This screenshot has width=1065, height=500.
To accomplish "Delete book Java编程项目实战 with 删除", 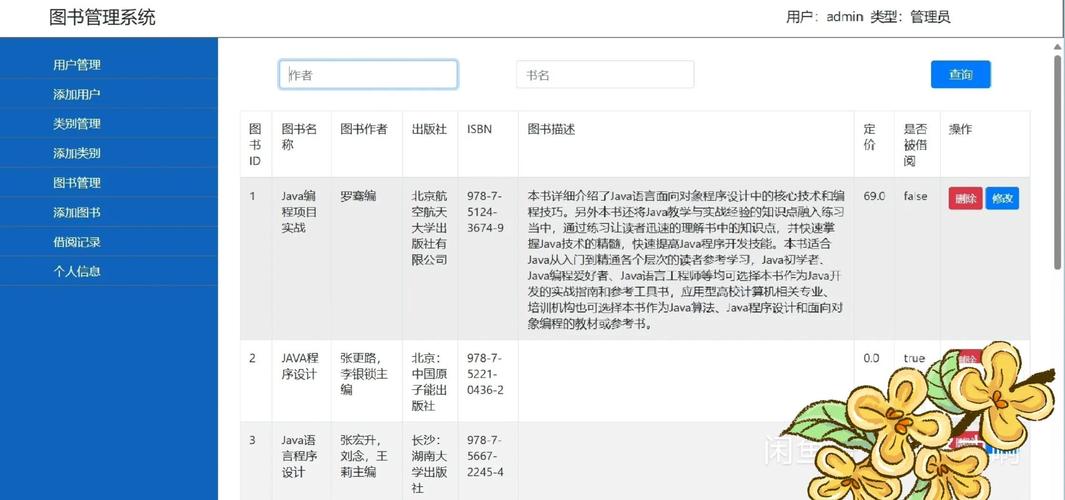I will [x=965, y=198].
